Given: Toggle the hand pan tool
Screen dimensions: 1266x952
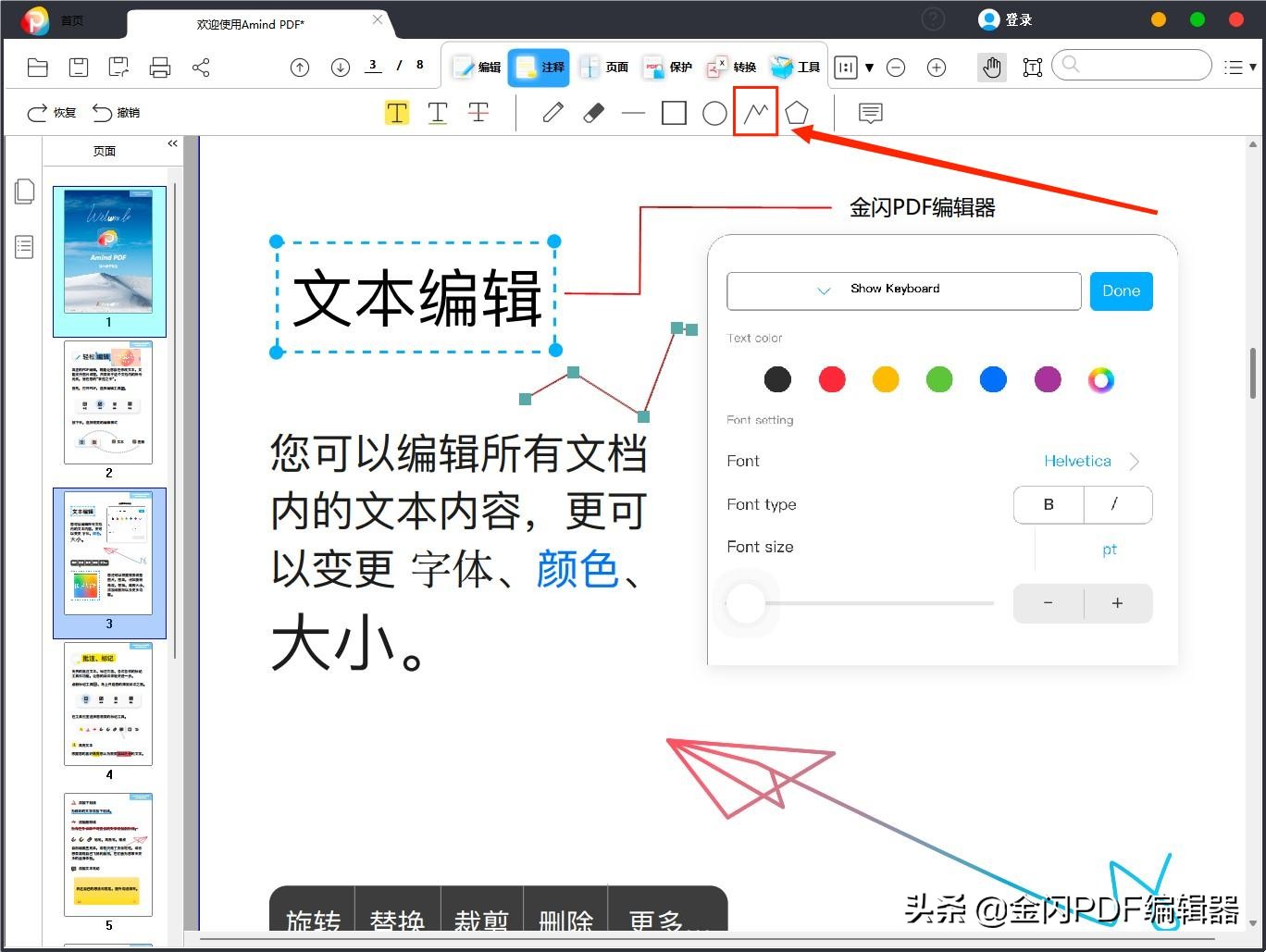Looking at the screenshot, I should pyautogui.click(x=992, y=67).
